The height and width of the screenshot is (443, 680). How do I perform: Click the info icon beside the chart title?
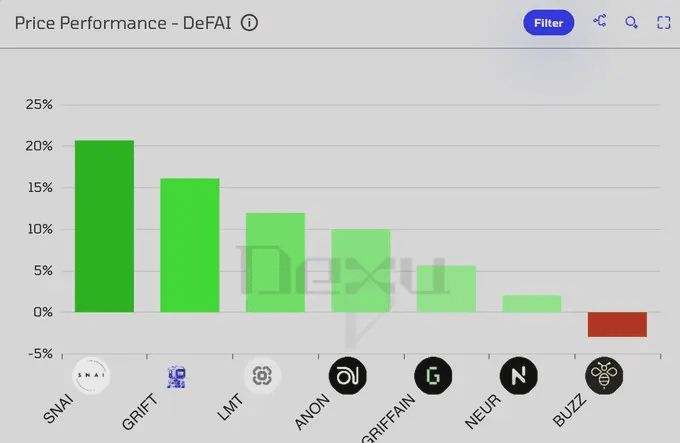coord(249,23)
